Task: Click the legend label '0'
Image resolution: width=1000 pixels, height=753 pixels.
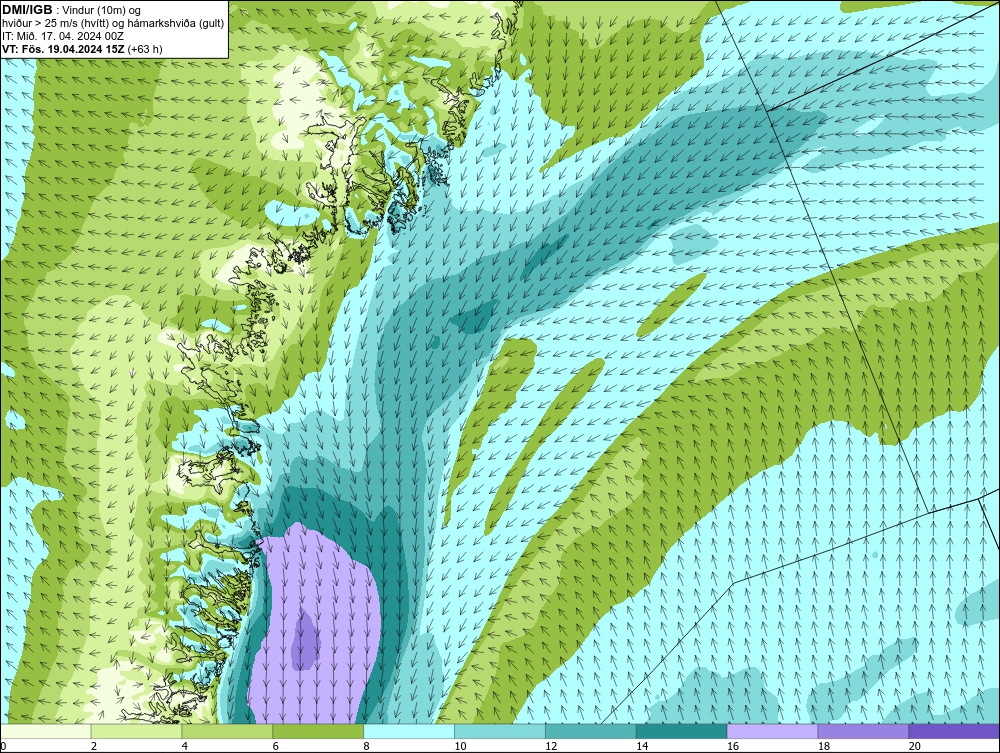Action: pyautogui.click(x=3, y=746)
